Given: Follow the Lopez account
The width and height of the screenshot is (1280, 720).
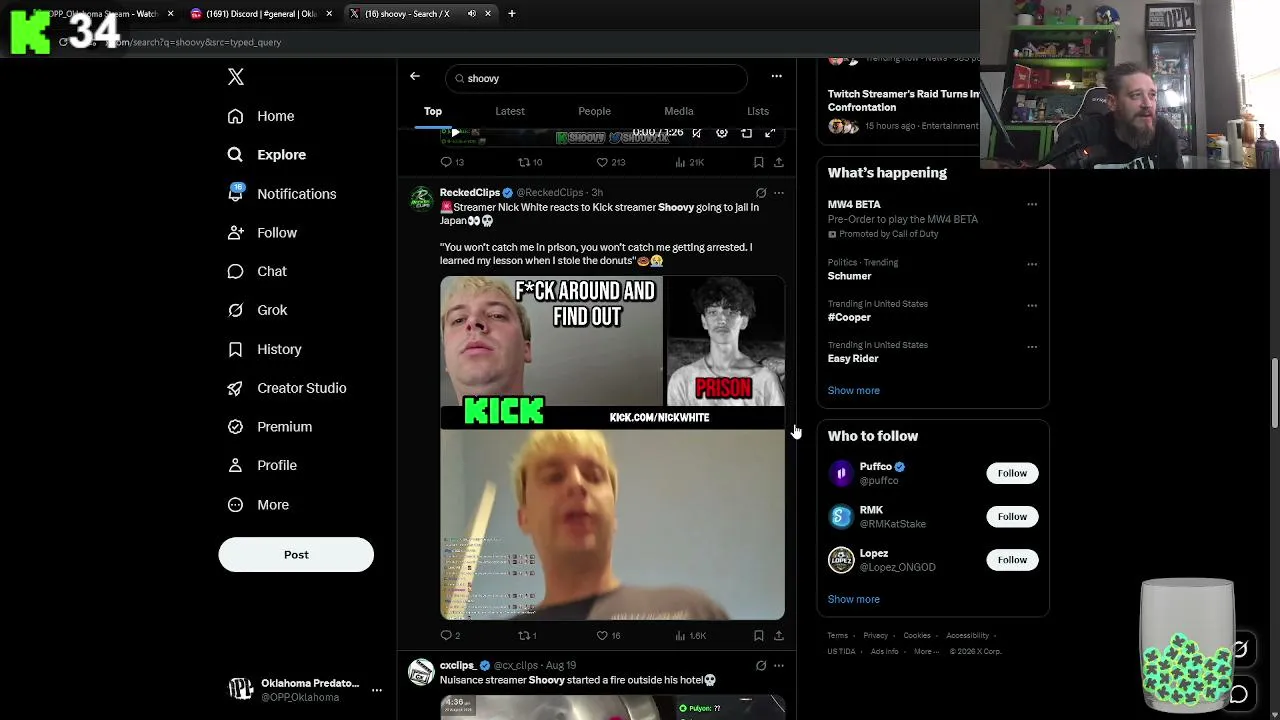Looking at the screenshot, I should click(x=1012, y=560).
